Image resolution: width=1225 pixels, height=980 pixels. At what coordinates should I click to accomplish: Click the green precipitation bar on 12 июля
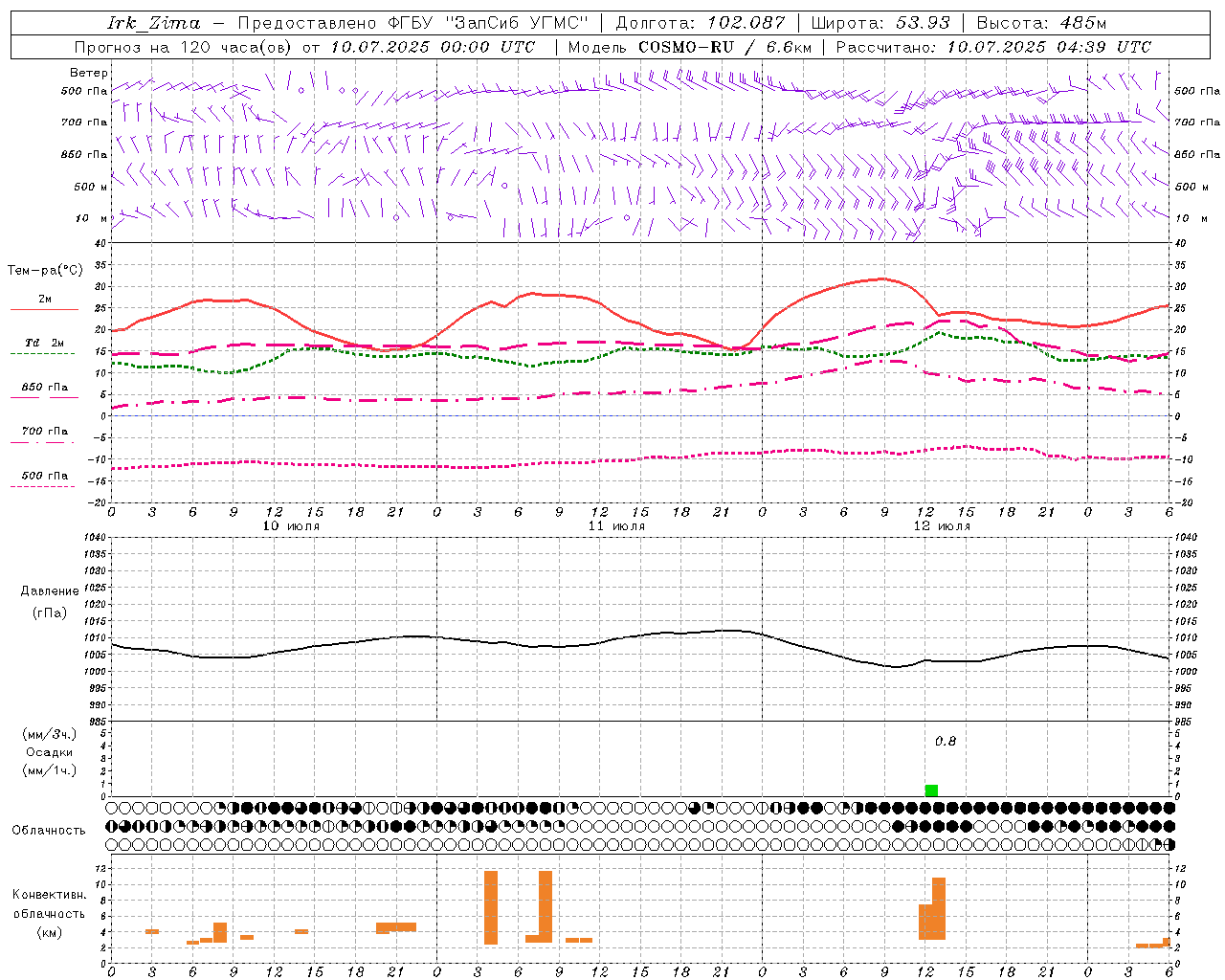point(931,791)
